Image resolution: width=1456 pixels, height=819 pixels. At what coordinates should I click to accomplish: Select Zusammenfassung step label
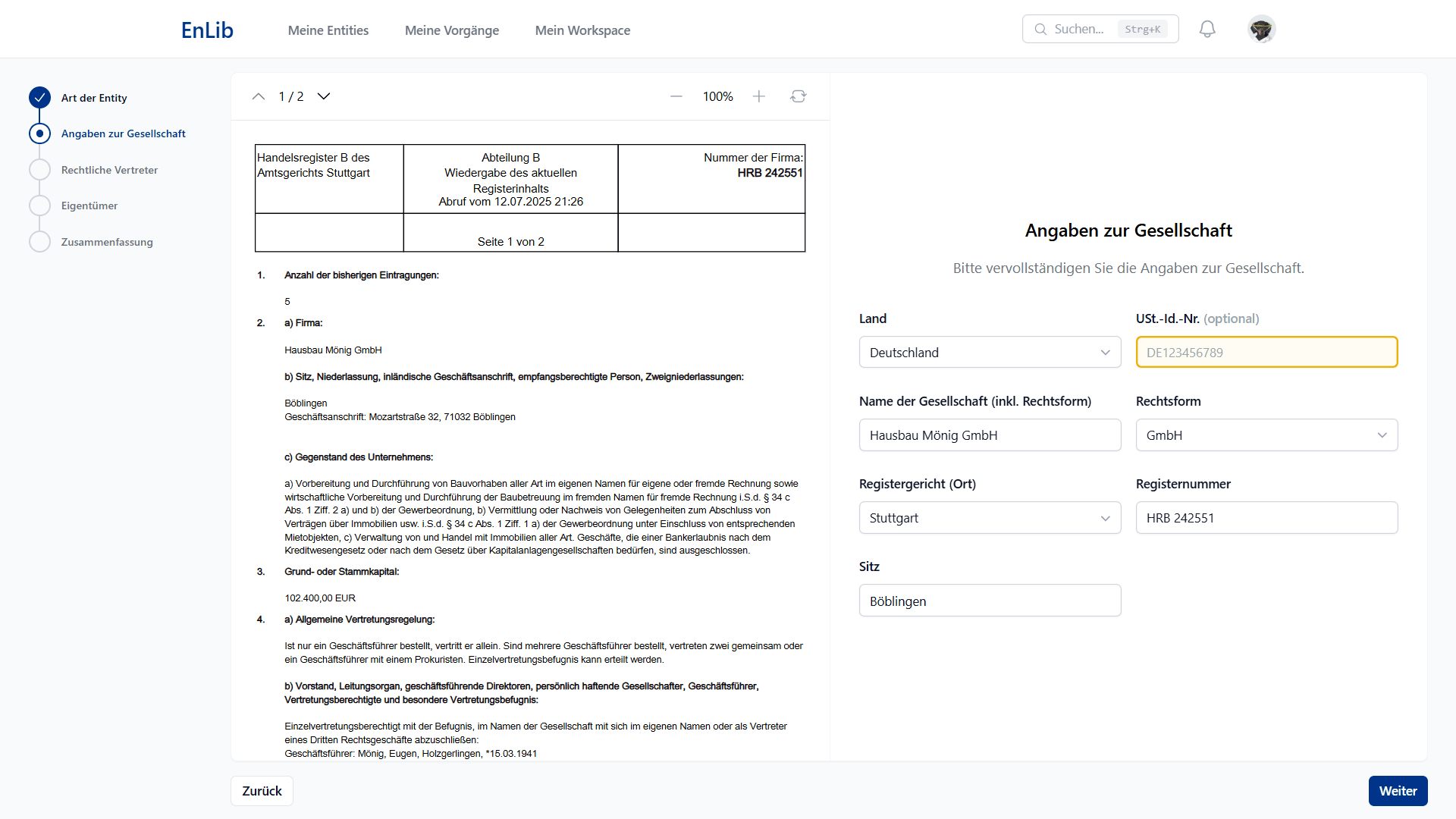[107, 242]
